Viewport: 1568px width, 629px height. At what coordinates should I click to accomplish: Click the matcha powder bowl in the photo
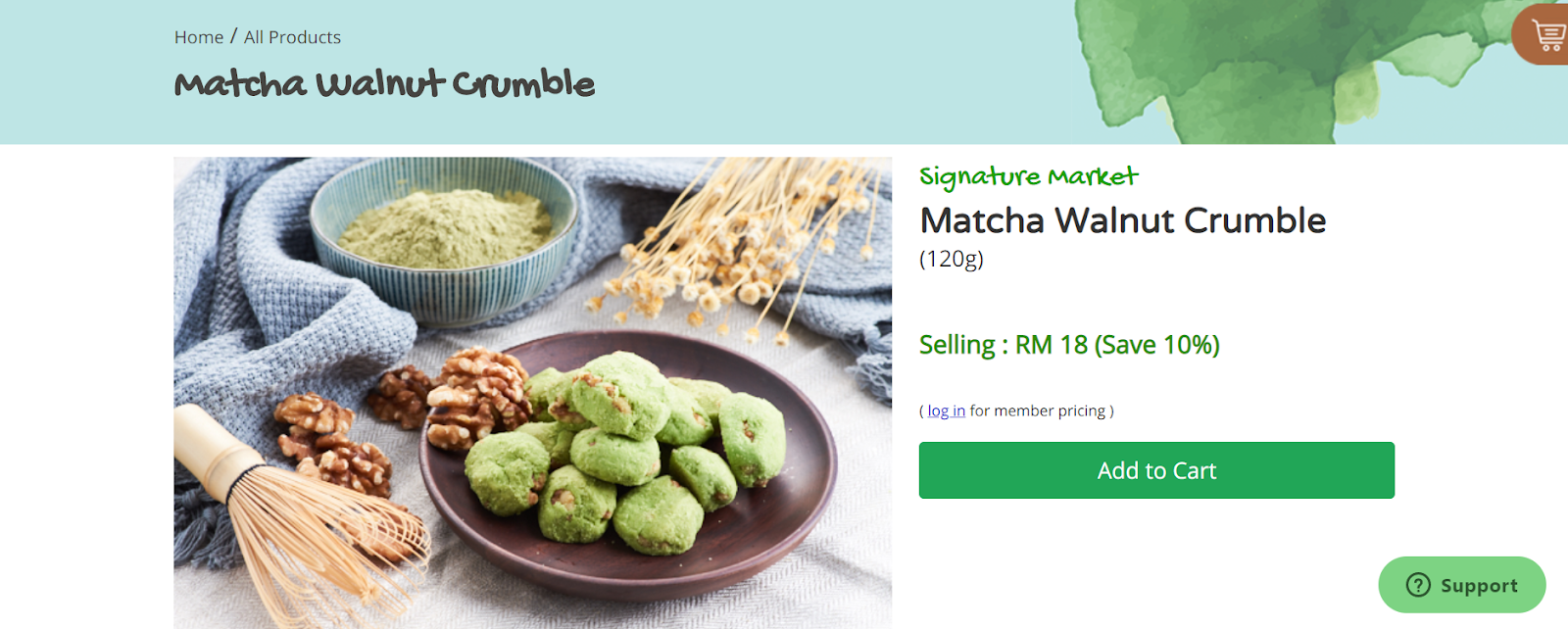446,237
